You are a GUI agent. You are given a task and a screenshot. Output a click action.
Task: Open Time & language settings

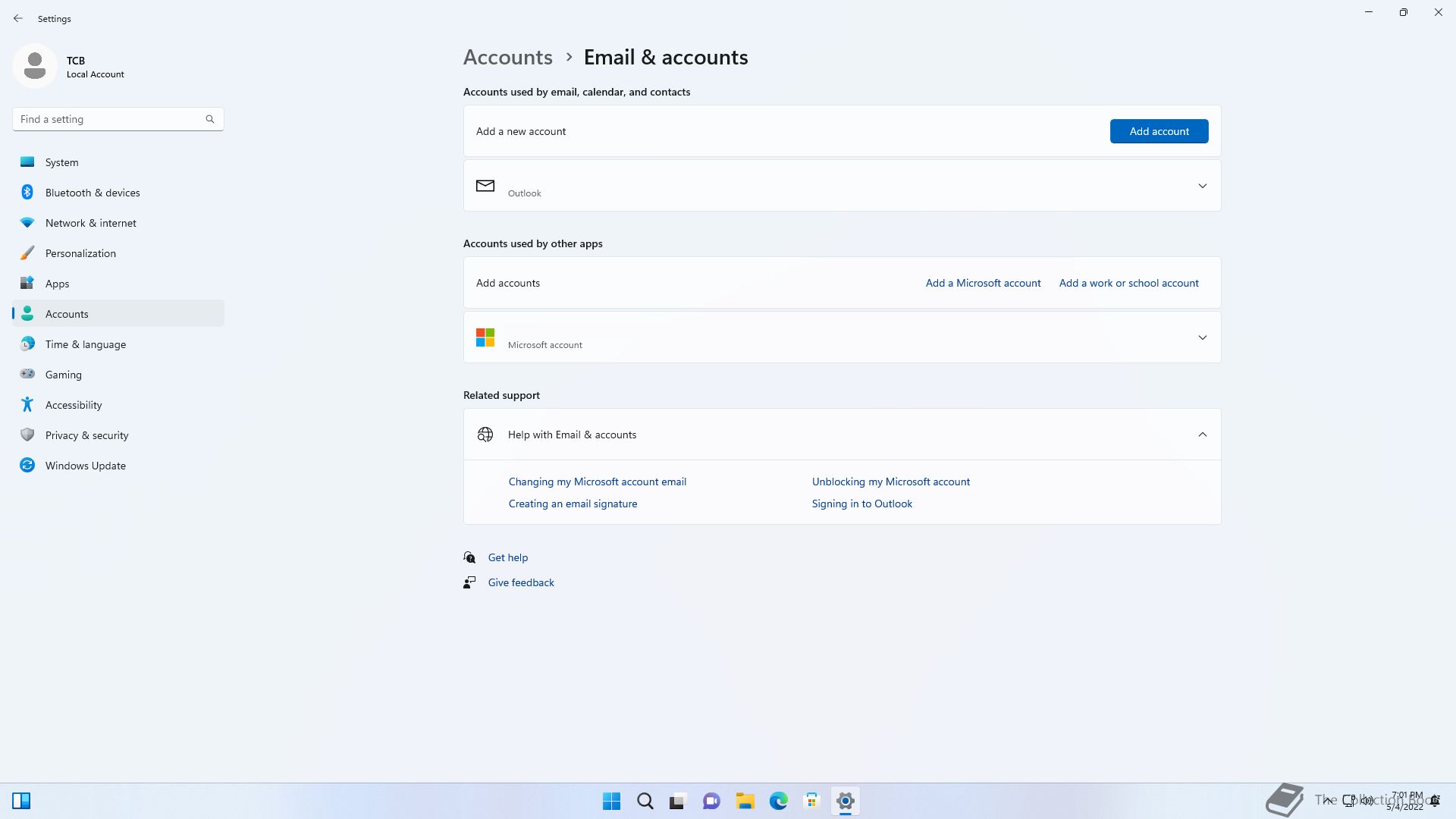pos(118,344)
